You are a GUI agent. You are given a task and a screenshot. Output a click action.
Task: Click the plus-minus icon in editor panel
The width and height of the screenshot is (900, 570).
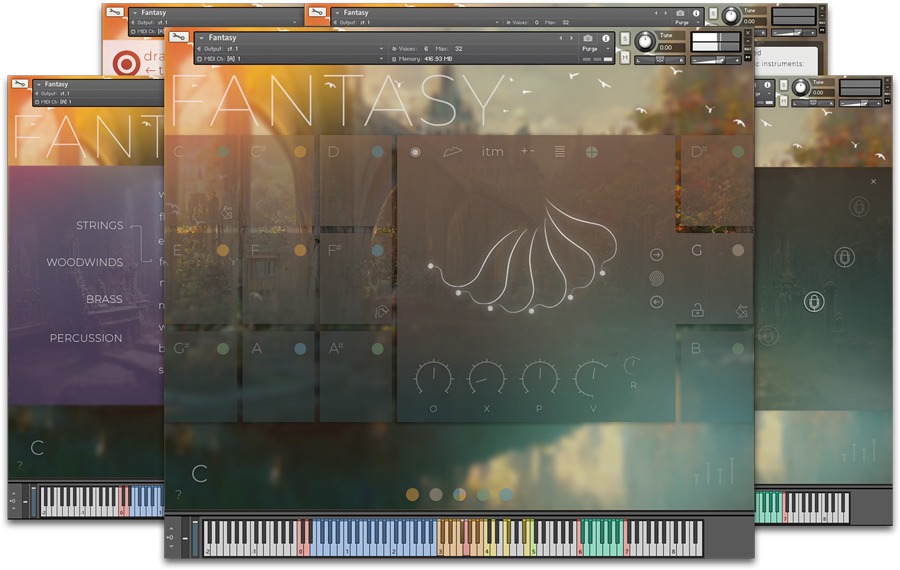point(527,152)
